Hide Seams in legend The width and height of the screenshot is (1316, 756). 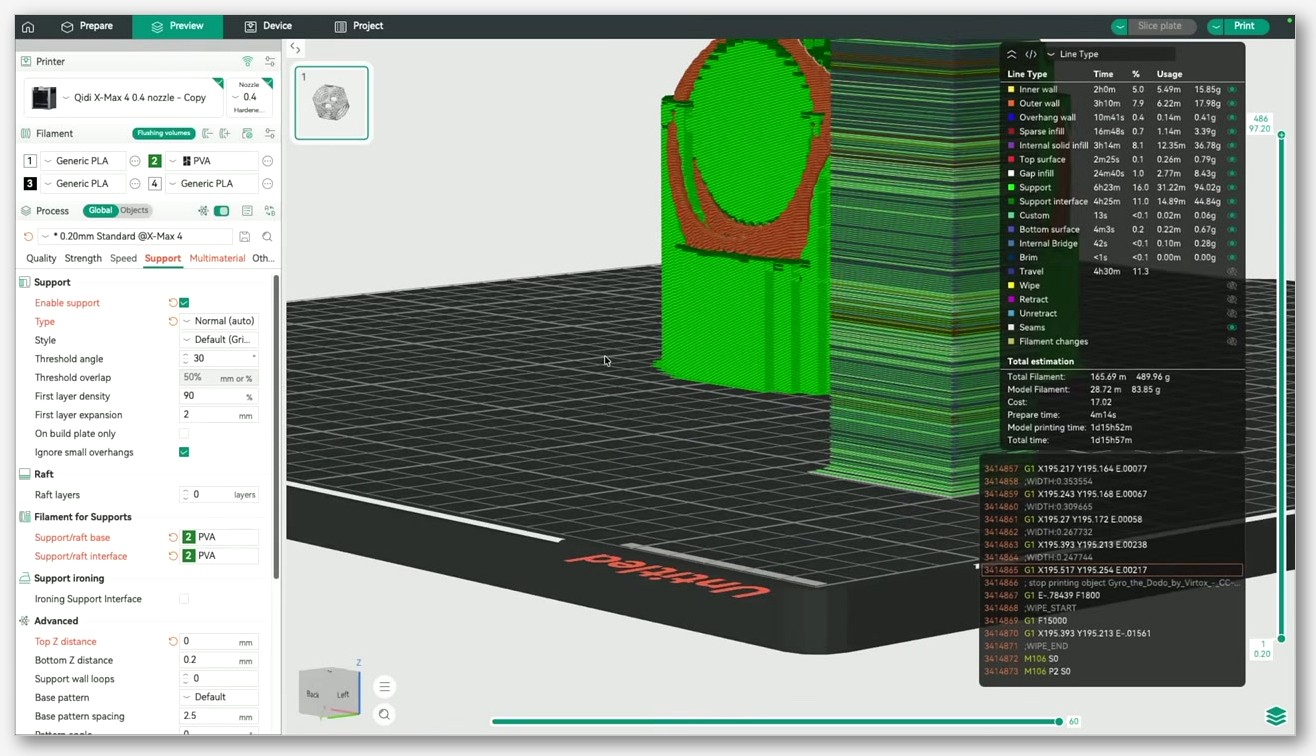1232,328
